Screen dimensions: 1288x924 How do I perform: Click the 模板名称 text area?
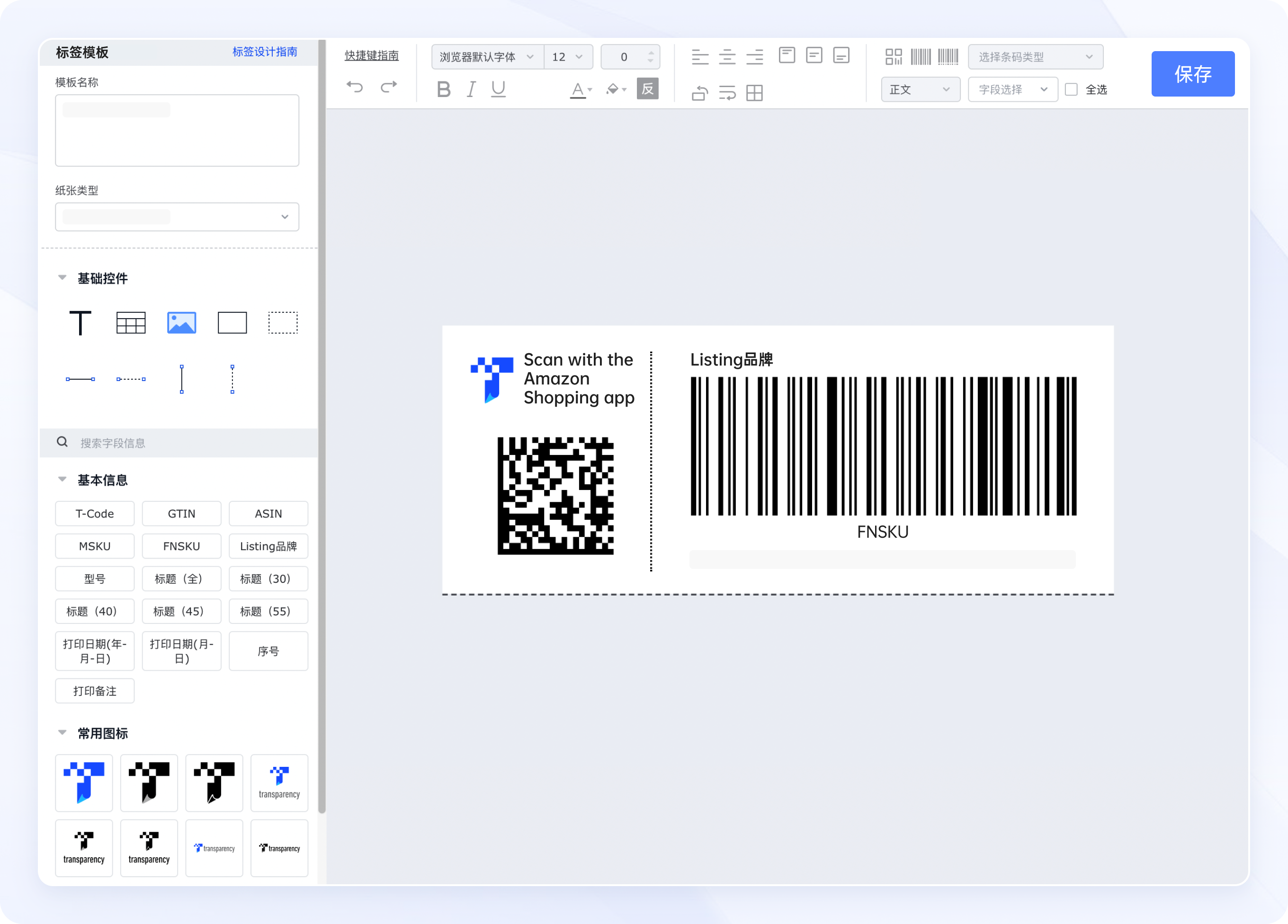(177, 131)
